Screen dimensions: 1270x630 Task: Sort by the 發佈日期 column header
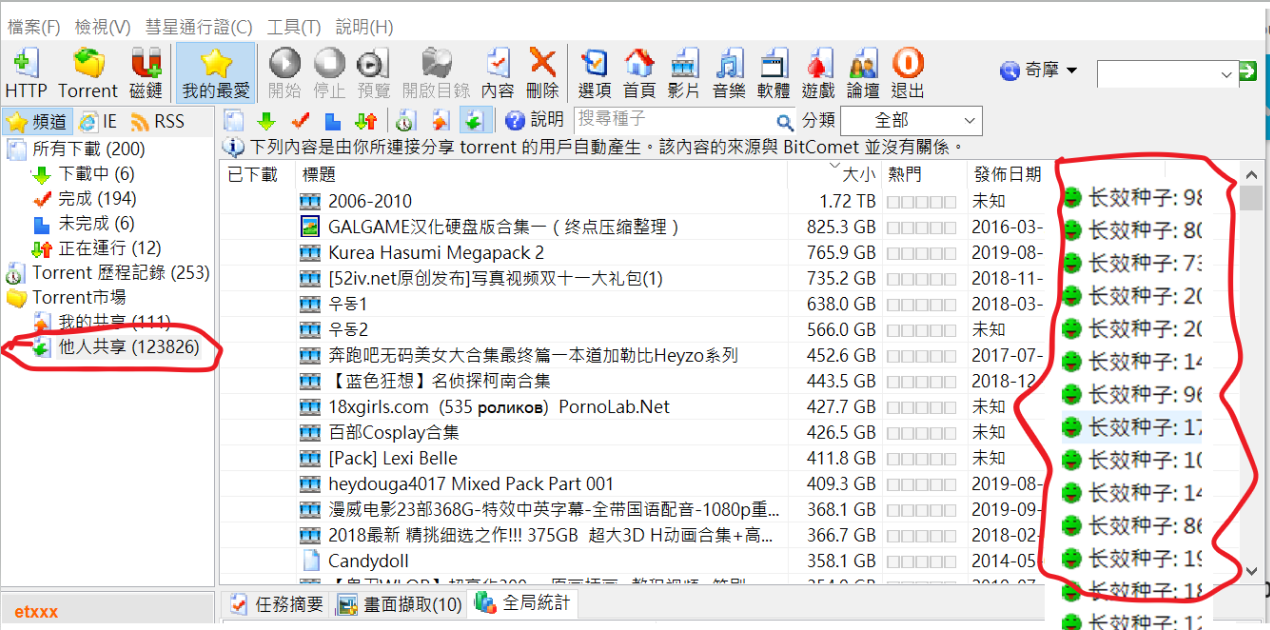pyautogui.click(x=1008, y=175)
